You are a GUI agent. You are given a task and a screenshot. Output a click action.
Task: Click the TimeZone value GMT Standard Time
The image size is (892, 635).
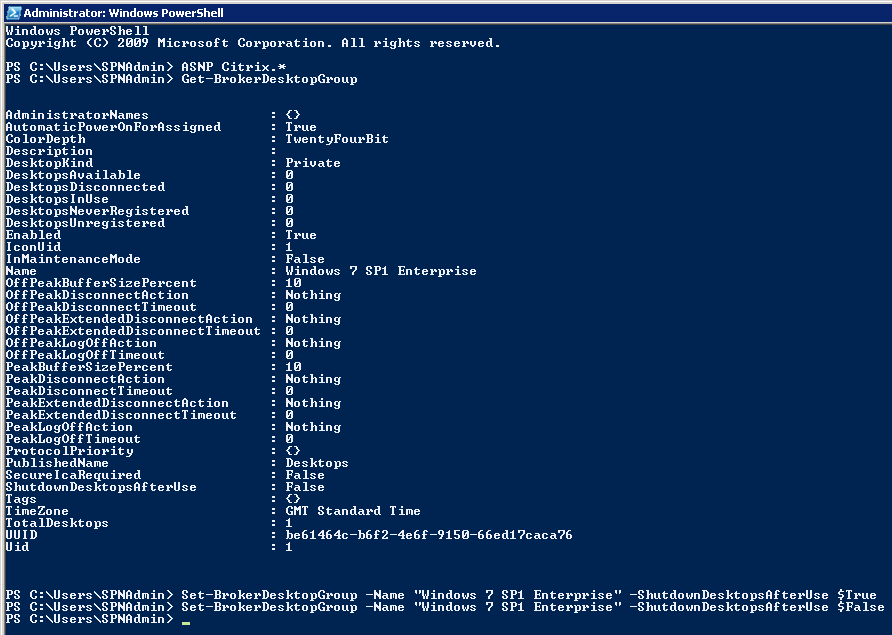(353, 511)
